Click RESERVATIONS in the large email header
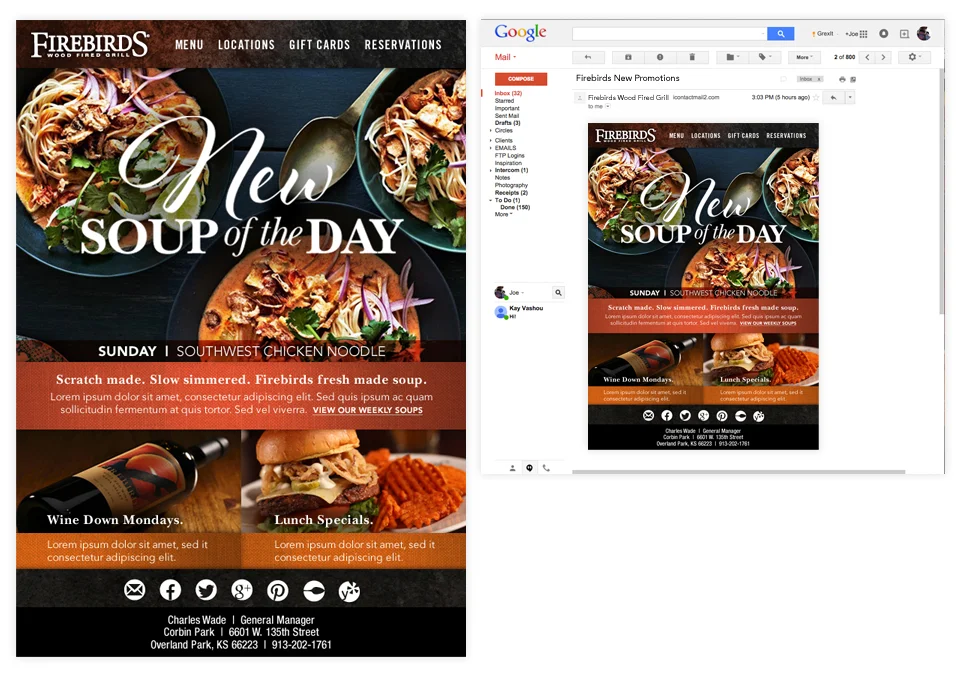This screenshot has height=676, width=960. click(403, 45)
